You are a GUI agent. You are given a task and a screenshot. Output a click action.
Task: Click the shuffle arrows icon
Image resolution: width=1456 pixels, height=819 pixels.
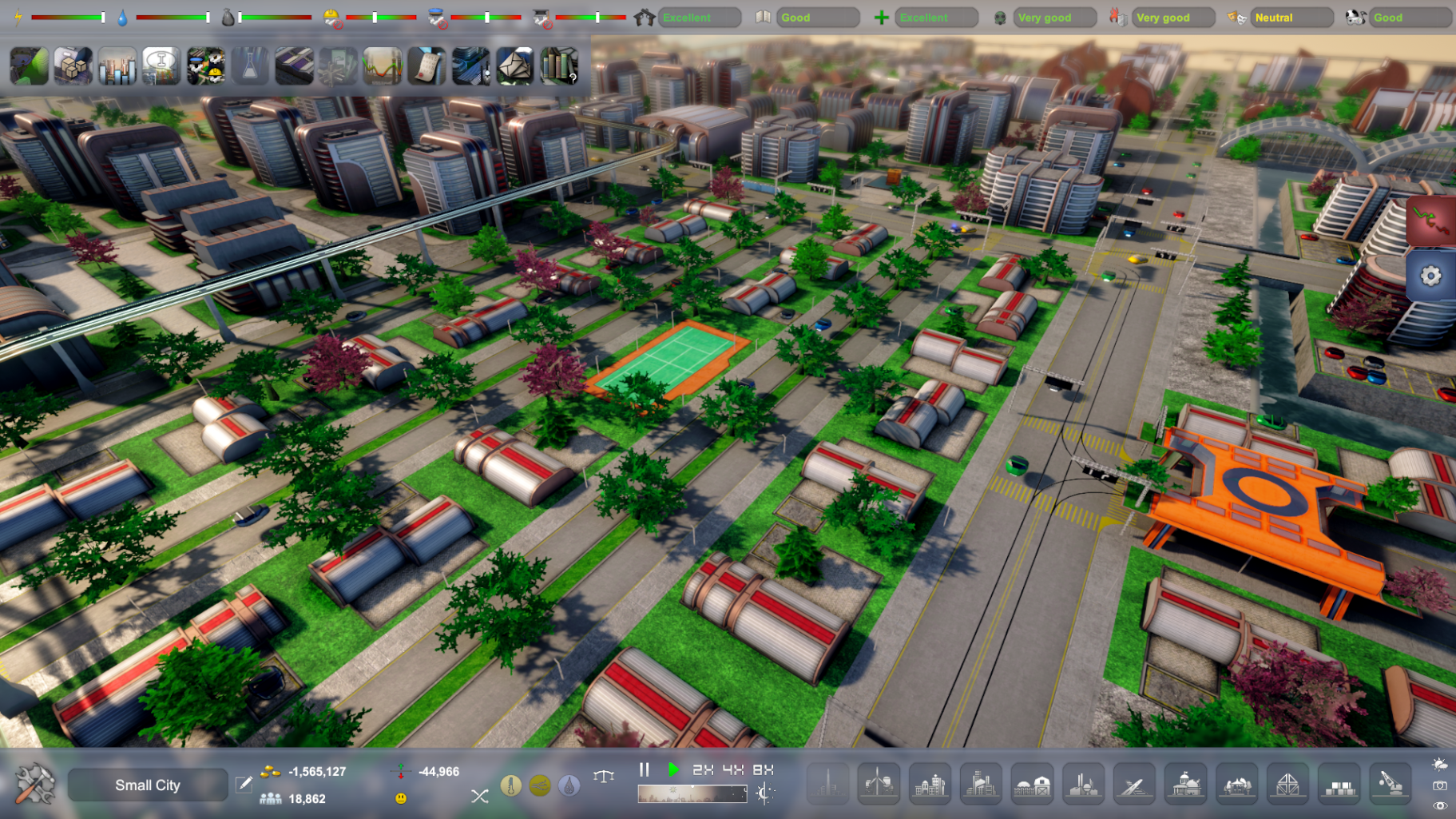point(479,796)
